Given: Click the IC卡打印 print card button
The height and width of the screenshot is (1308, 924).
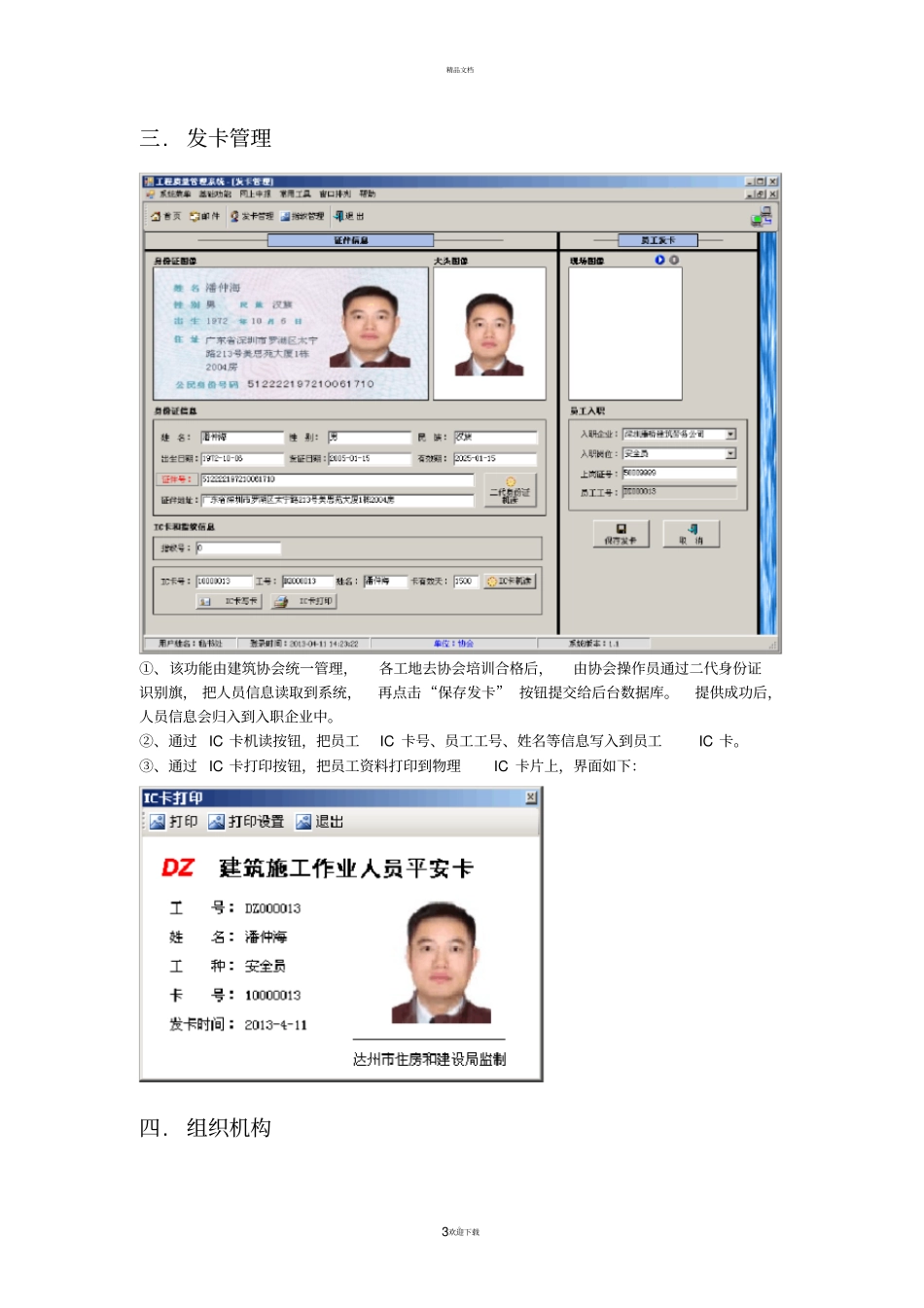Looking at the screenshot, I should point(303,602).
